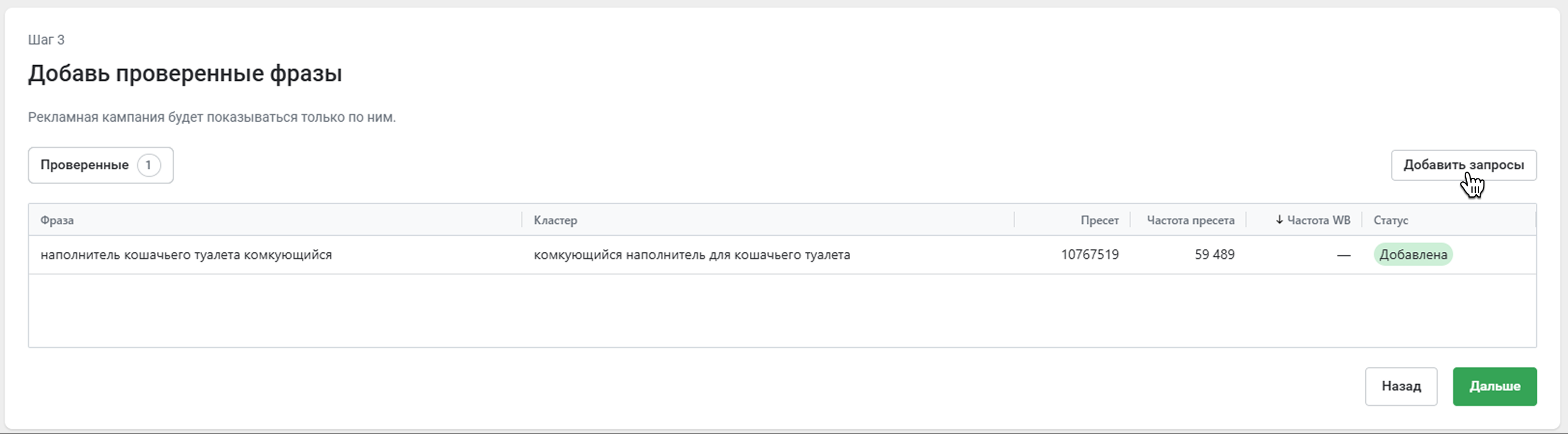Click the Шаг 3 label
Viewport: 1568px width, 434px height.
click(x=46, y=40)
